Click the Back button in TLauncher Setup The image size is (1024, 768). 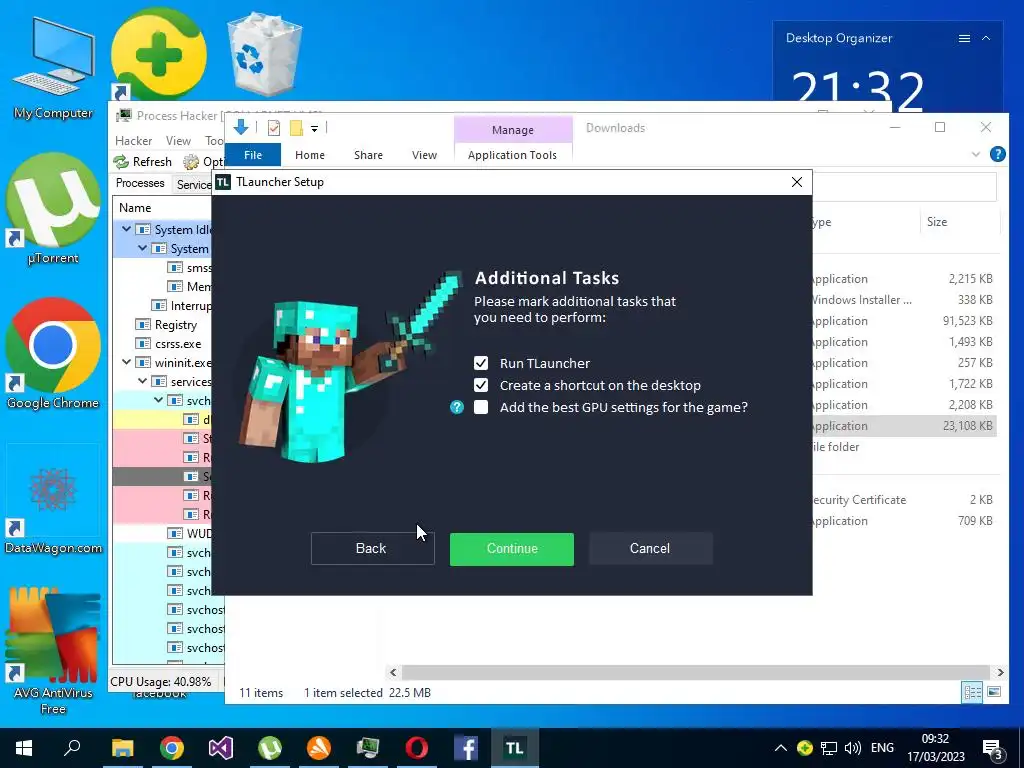pyautogui.click(x=372, y=549)
